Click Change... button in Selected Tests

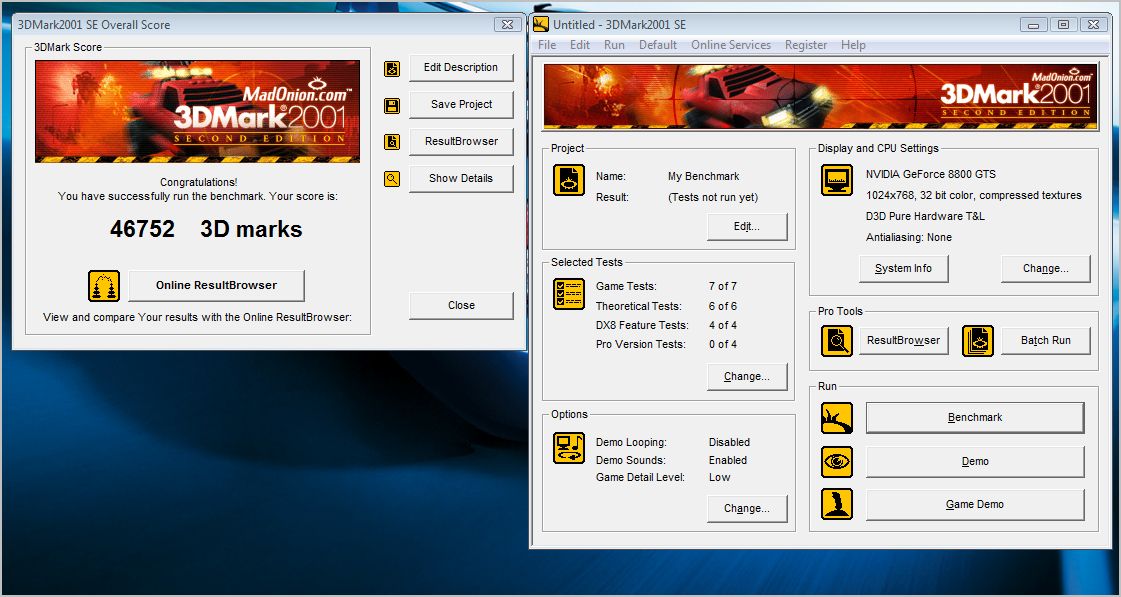pos(747,377)
